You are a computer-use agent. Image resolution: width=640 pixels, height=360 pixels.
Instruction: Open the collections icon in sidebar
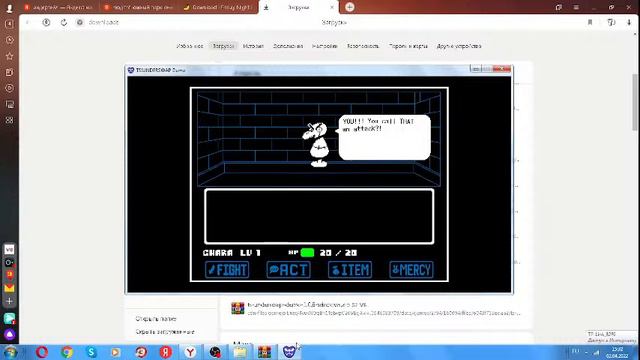[x=9, y=72]
